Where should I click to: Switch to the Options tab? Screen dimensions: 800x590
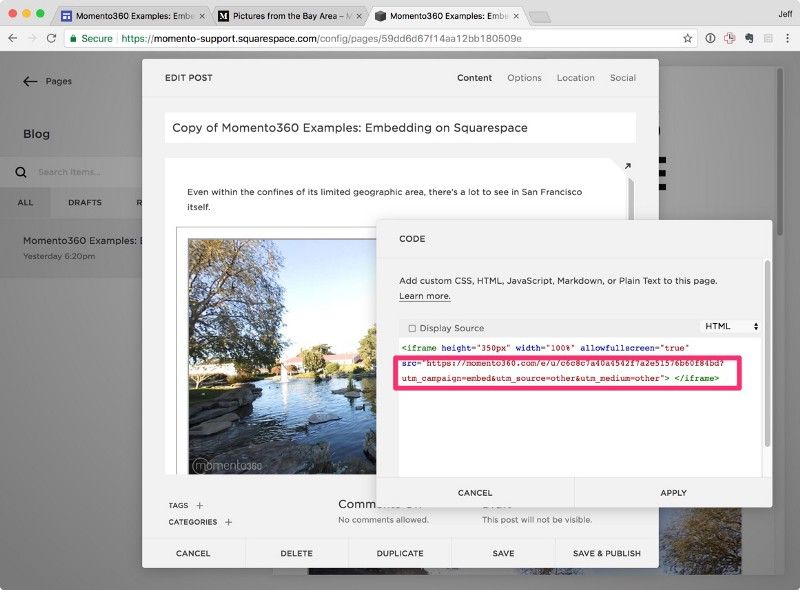point(524,78)
